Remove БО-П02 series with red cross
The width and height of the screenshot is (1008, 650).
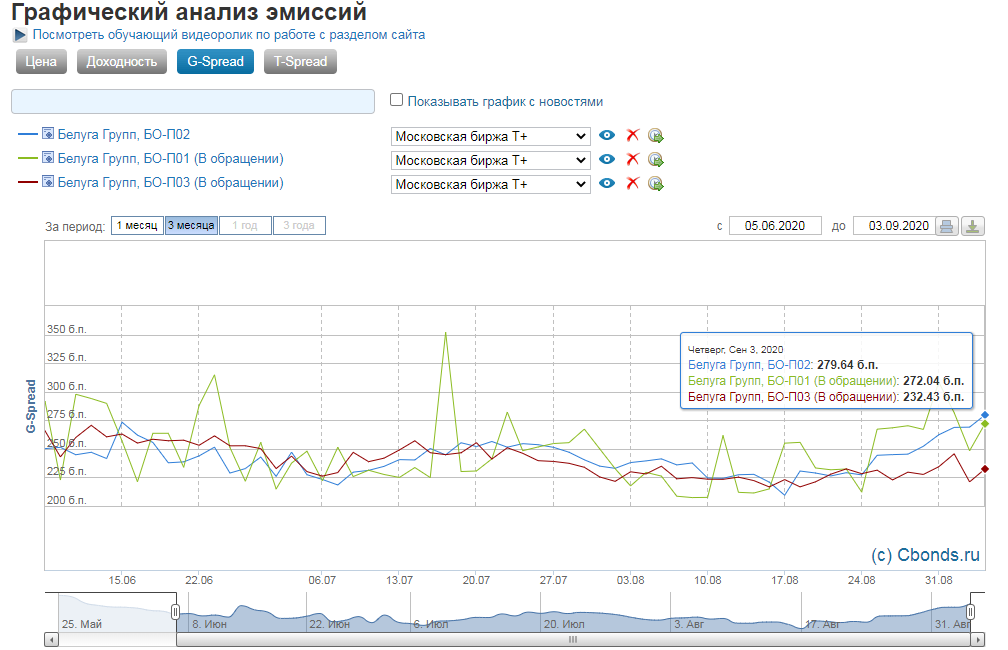(633, 135)
